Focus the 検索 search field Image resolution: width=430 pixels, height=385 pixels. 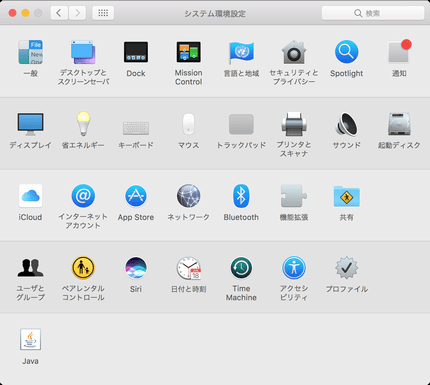[x=373, y=13]
